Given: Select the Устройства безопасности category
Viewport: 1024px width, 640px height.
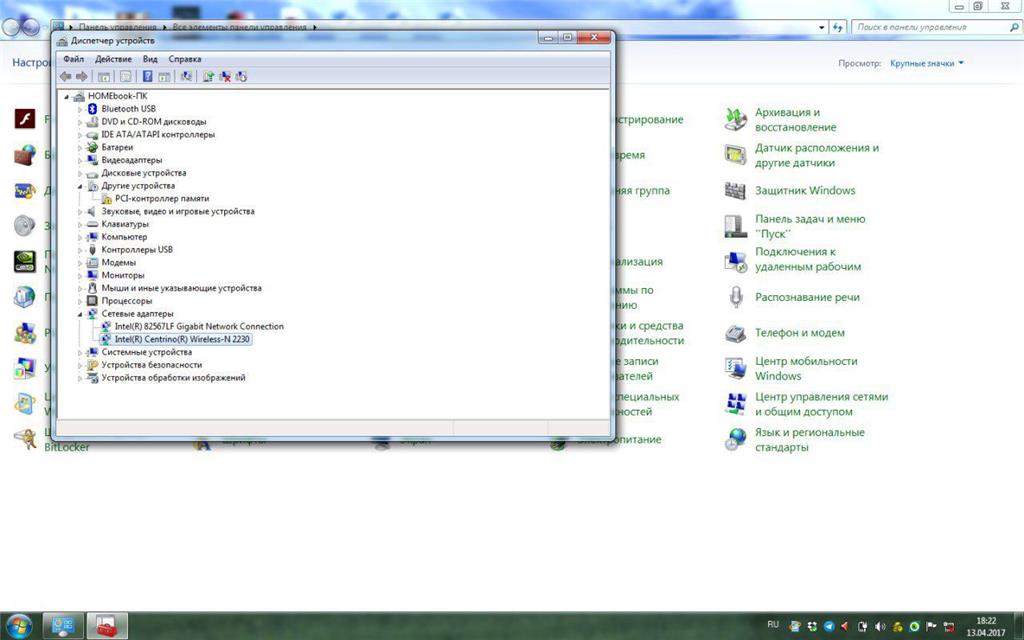Looking at the screenshot, I should tap(152, 365).
